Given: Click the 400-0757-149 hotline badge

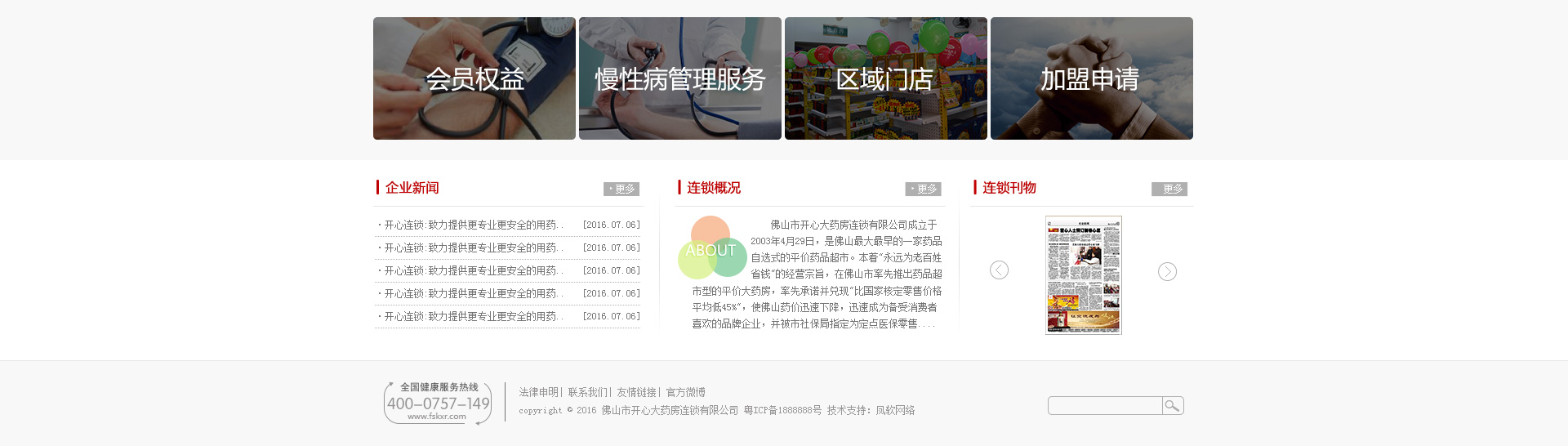Looking at the screenshot, I should point(438,403).
